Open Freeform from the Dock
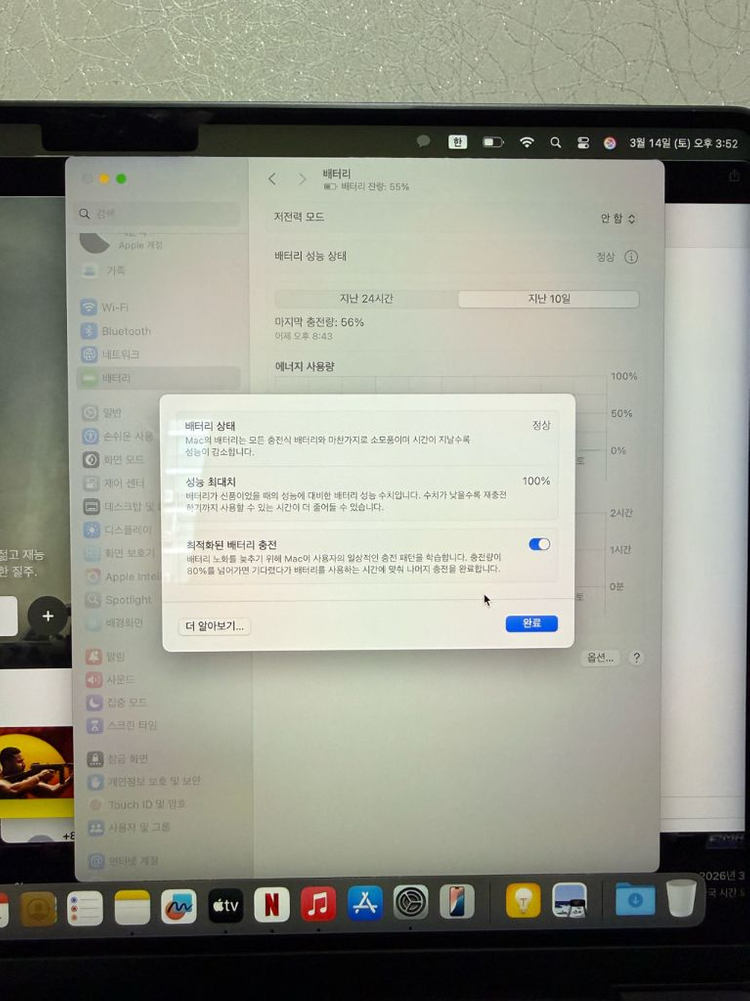750x1001 pixels. tap(179, 907)
